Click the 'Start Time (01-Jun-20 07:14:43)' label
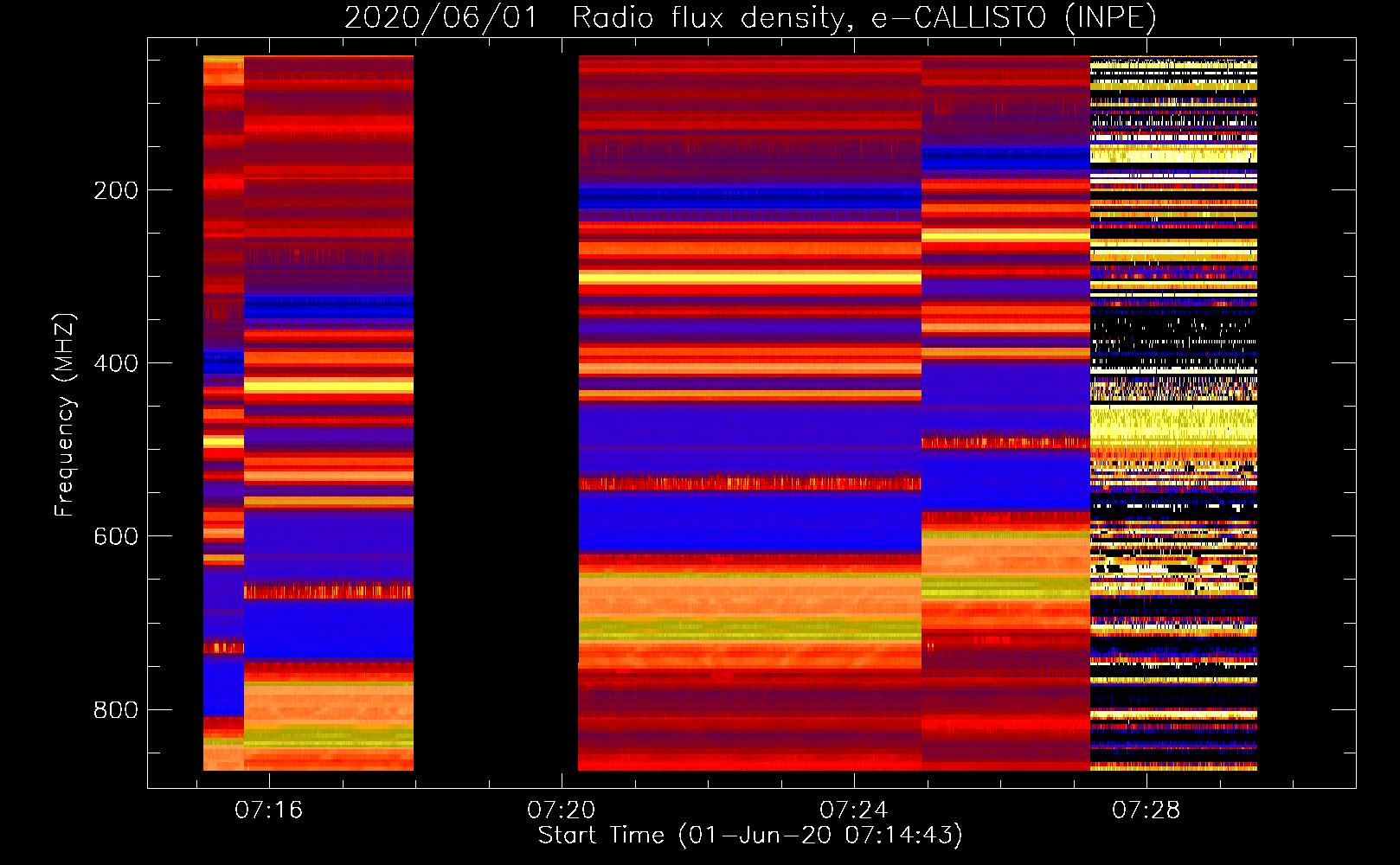Screen dimensions: 1400x865 point(750,836)
